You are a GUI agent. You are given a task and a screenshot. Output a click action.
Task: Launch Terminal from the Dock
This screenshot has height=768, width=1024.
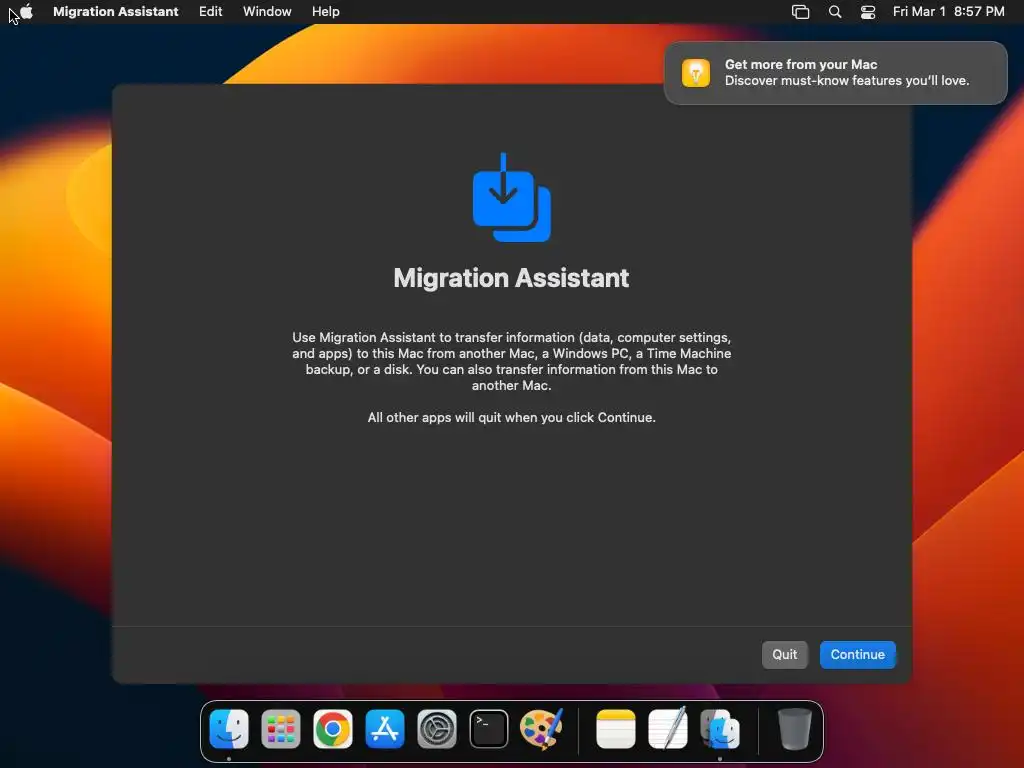point(488,729)
